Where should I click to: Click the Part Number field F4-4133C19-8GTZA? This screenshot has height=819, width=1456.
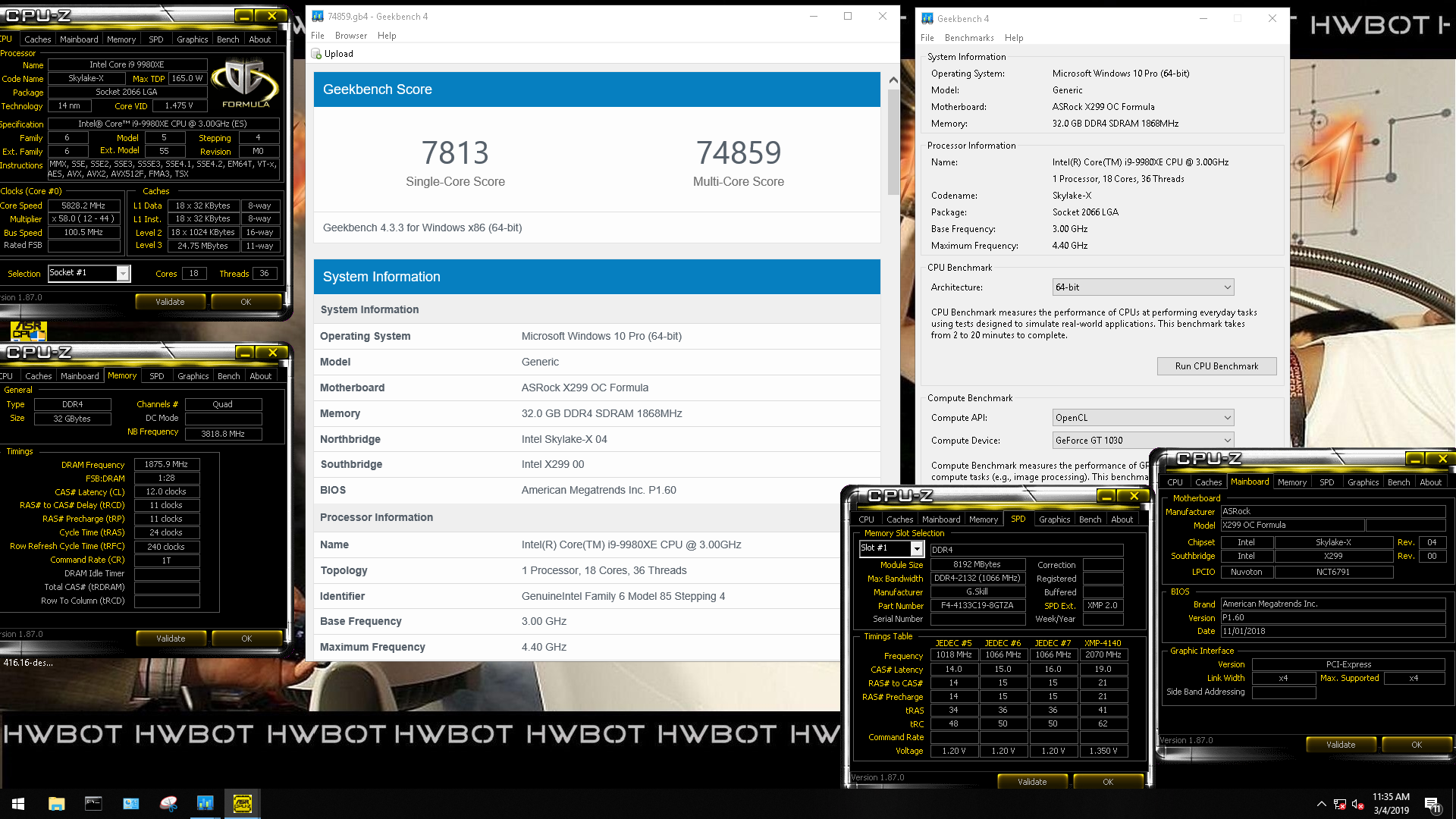coord(977,606)
